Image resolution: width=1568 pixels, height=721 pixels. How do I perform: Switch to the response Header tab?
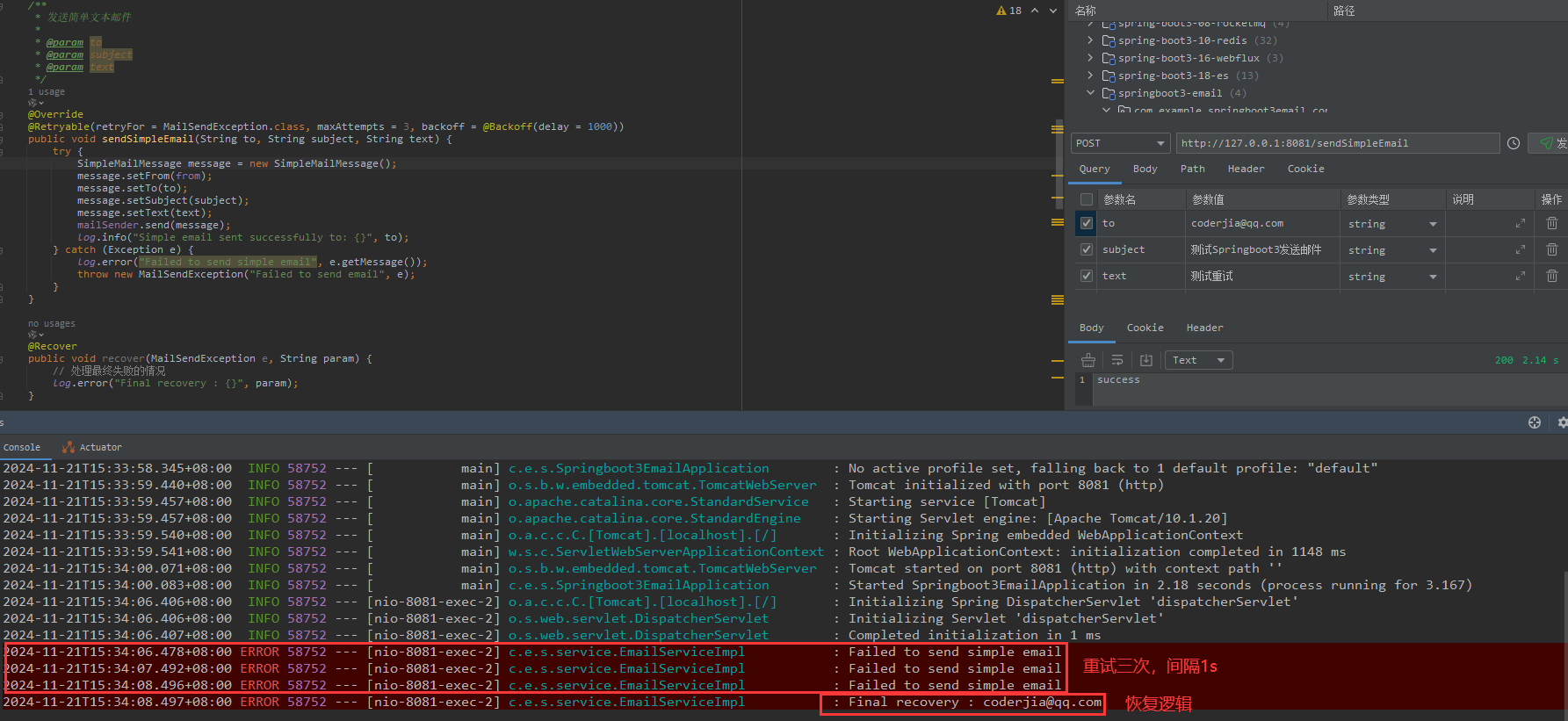tap(1204, 328)
